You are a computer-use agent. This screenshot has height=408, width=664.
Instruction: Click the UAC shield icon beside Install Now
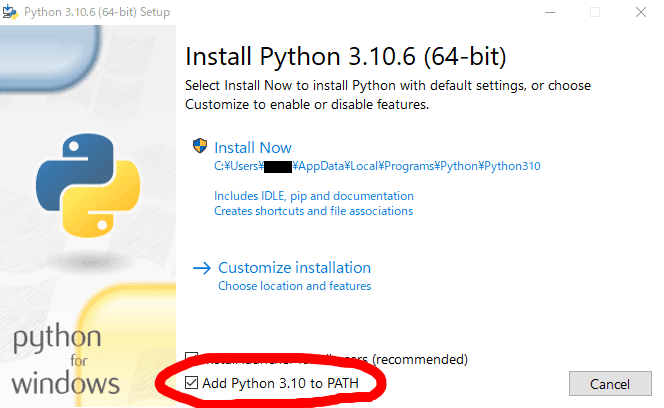(x=200, y=146)
